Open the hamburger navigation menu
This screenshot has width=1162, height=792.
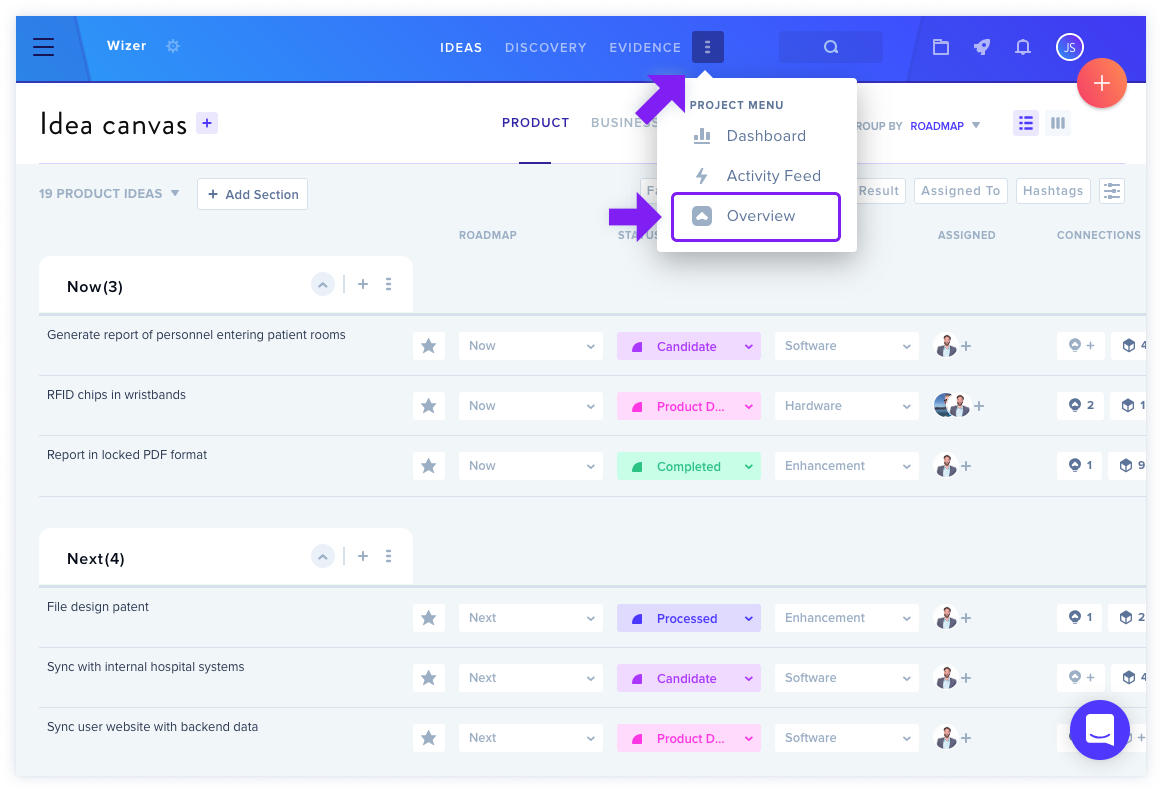click(x=44, y=47)
